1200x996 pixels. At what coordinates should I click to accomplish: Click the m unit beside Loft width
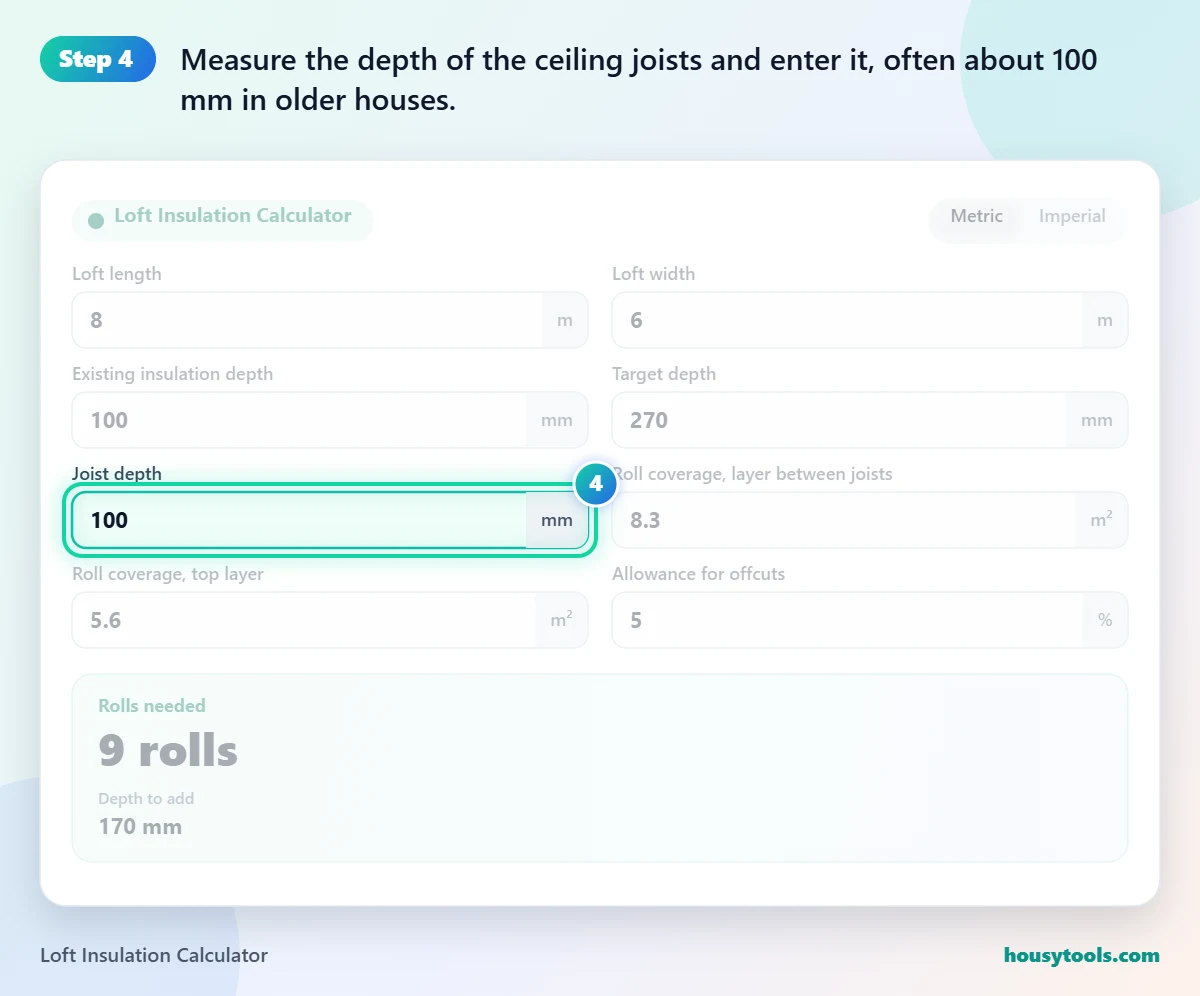pyautogui.click(x=1105, y=320)
